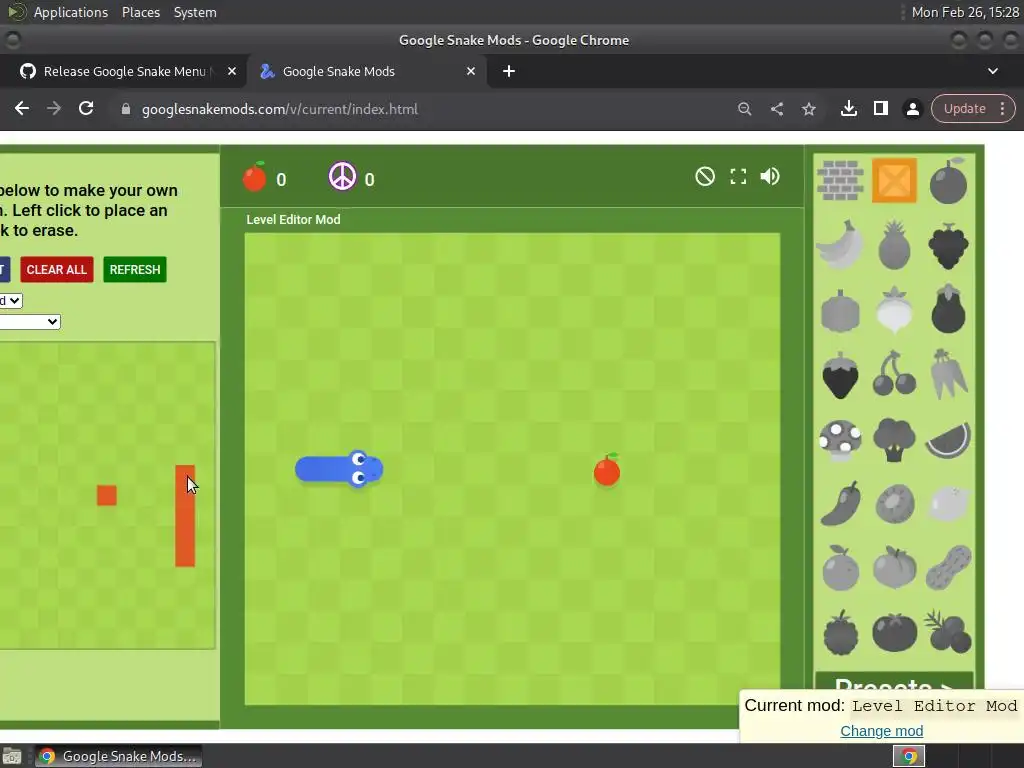Click the circle-slash icon in game header
Screen dimensions: 1024x768
705,176
